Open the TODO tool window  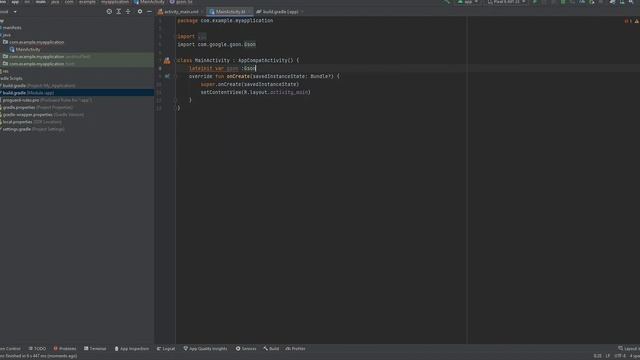[37, 349]
